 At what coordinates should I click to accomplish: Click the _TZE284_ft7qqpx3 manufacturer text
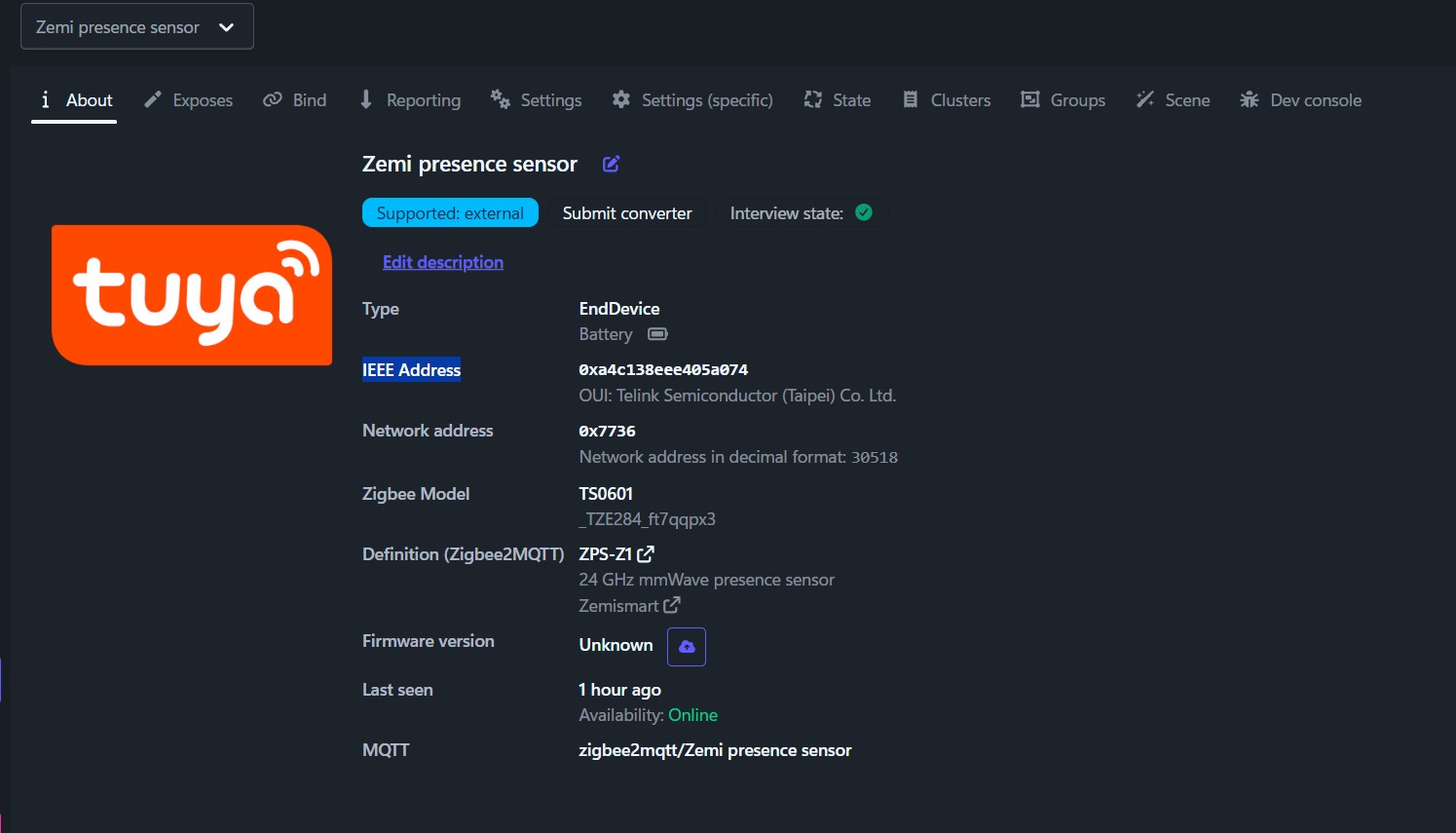point(648,519)
